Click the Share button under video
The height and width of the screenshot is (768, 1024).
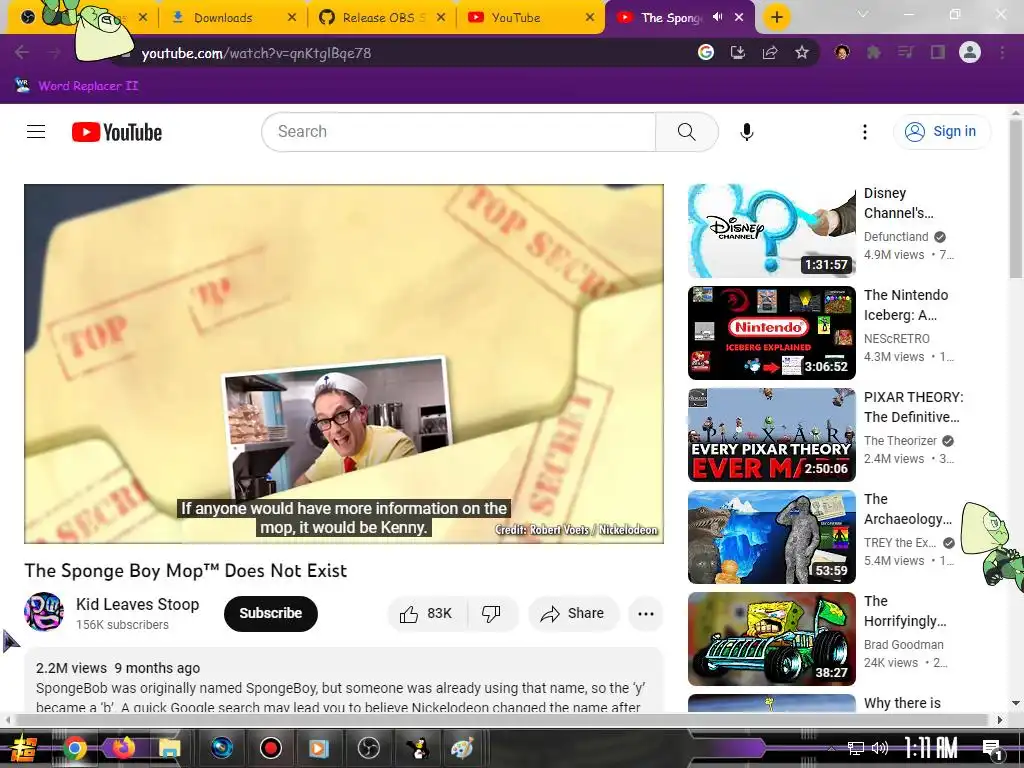point(573,613)
